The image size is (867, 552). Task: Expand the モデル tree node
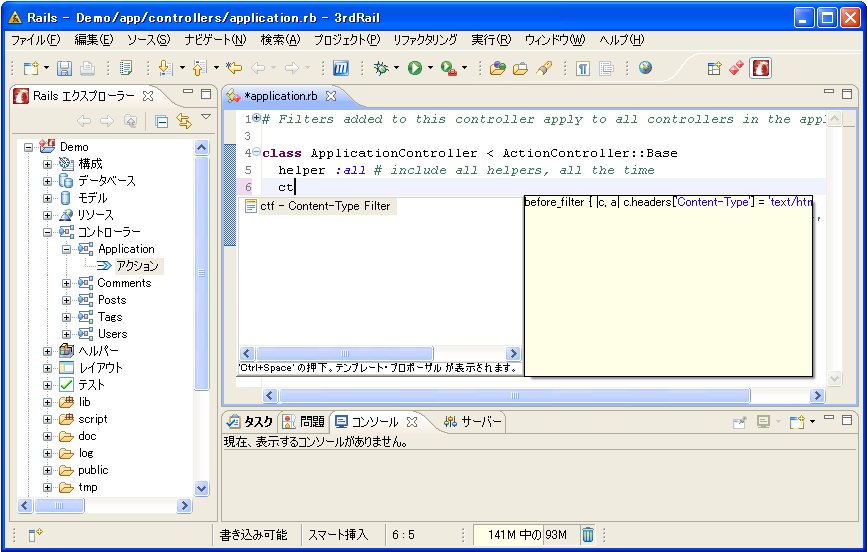pos(48,198)
